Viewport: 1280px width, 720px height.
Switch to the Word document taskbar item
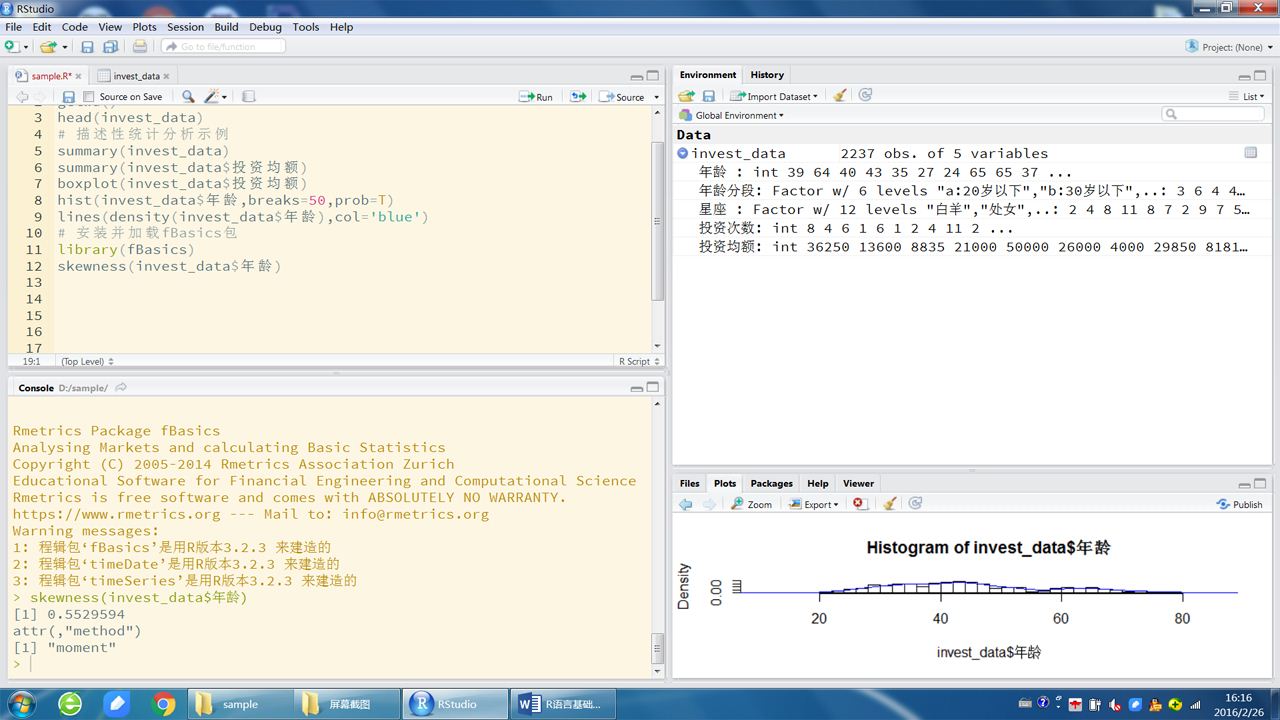coord(565,704)
